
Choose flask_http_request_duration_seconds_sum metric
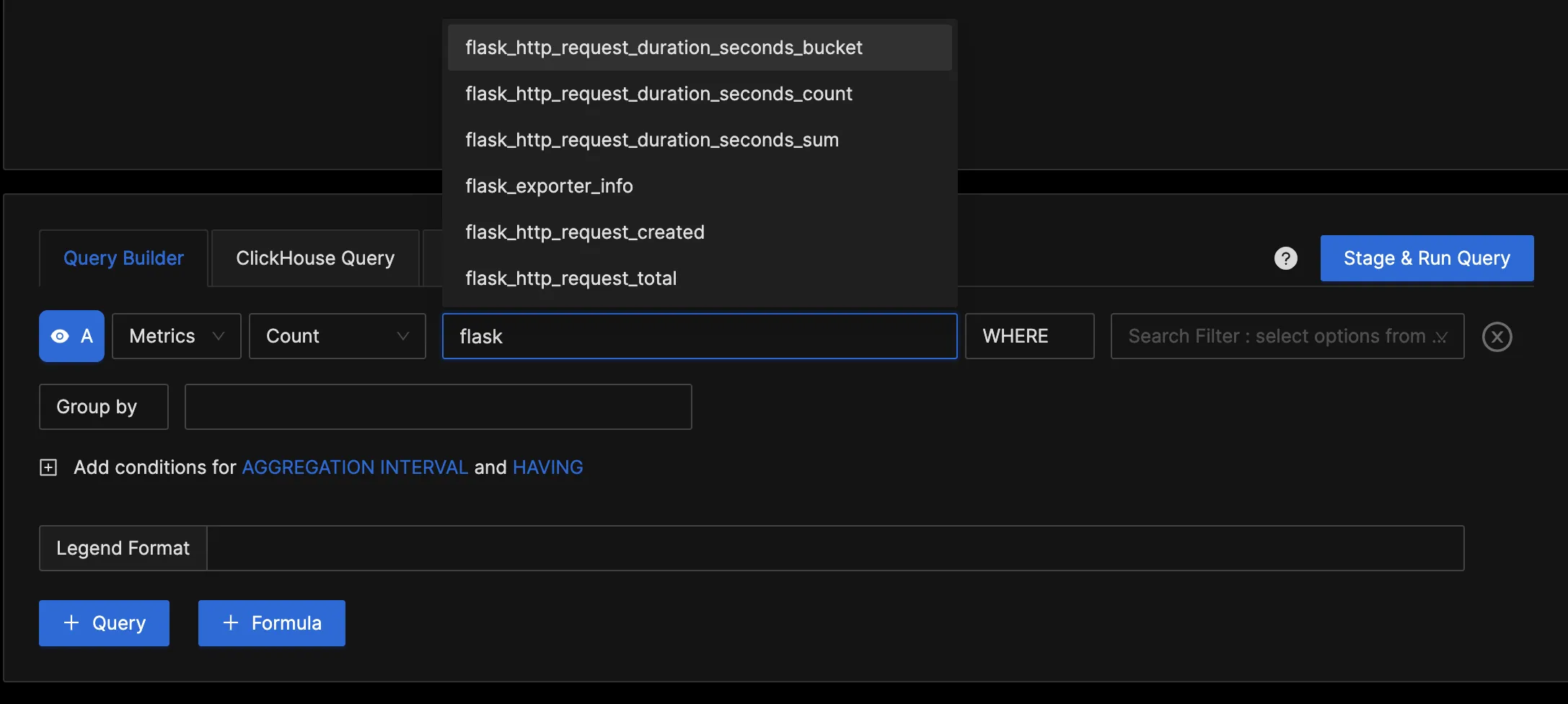pyautogui.click(x=700, y=140)
